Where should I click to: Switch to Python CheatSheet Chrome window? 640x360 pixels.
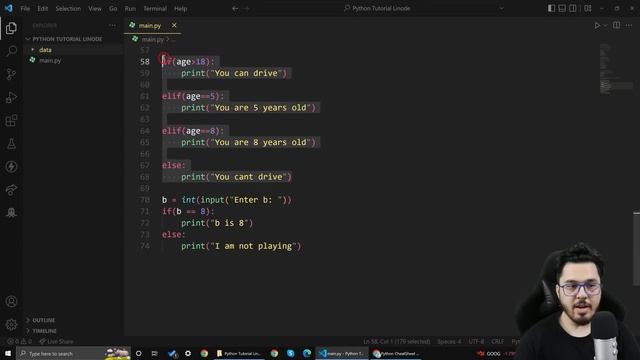[396, 353]
